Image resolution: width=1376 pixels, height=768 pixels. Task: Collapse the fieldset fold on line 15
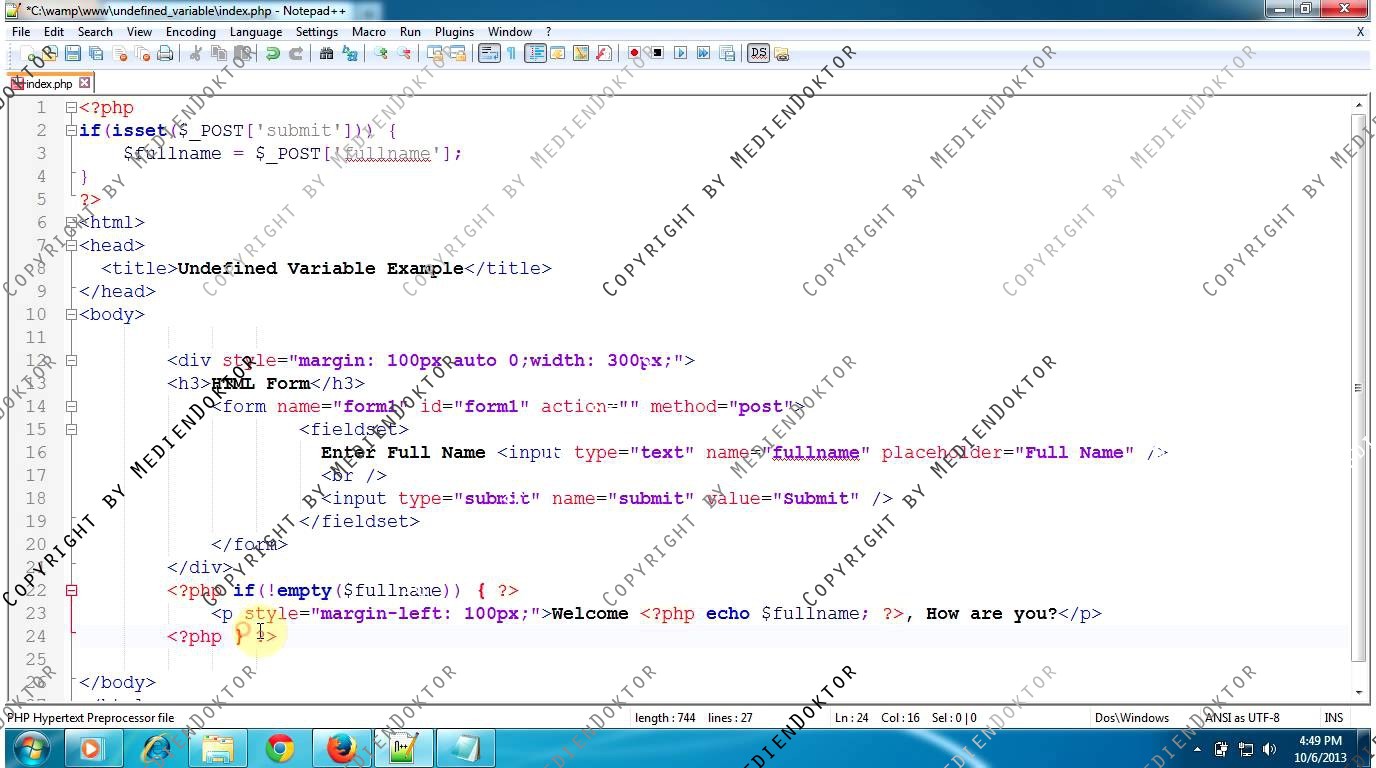pyautogui.click(x=71, y=429)
